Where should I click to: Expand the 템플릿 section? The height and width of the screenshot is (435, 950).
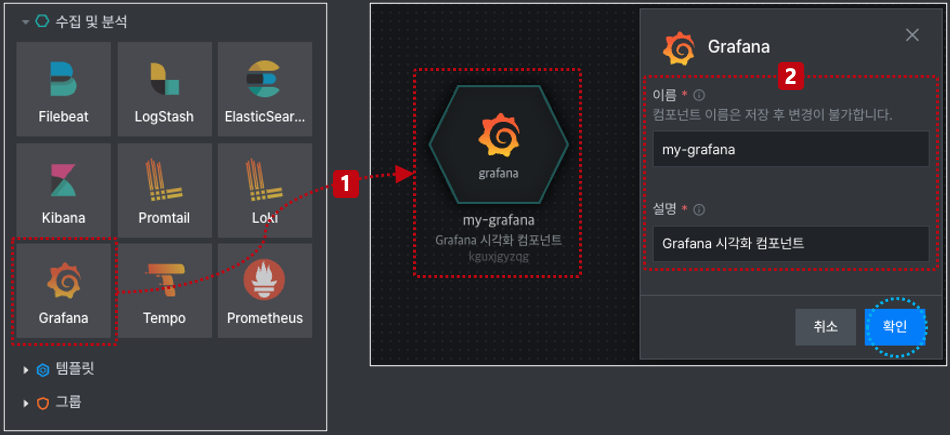point(25,370)
